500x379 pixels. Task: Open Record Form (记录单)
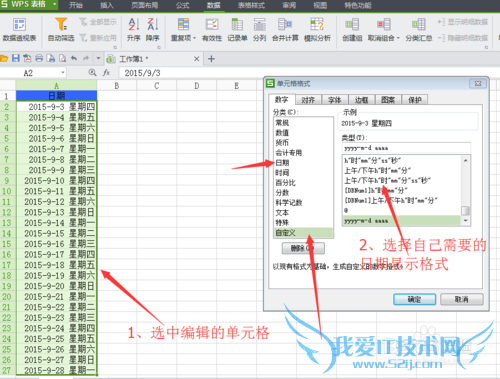click(x=237, y=30)
